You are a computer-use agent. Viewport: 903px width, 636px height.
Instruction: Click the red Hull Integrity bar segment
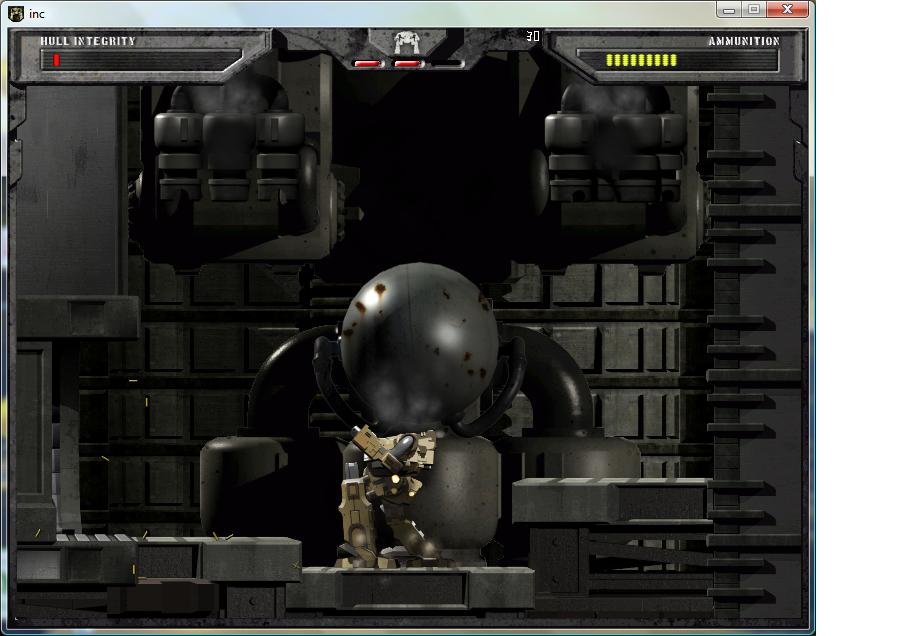[x=56, y=60]
